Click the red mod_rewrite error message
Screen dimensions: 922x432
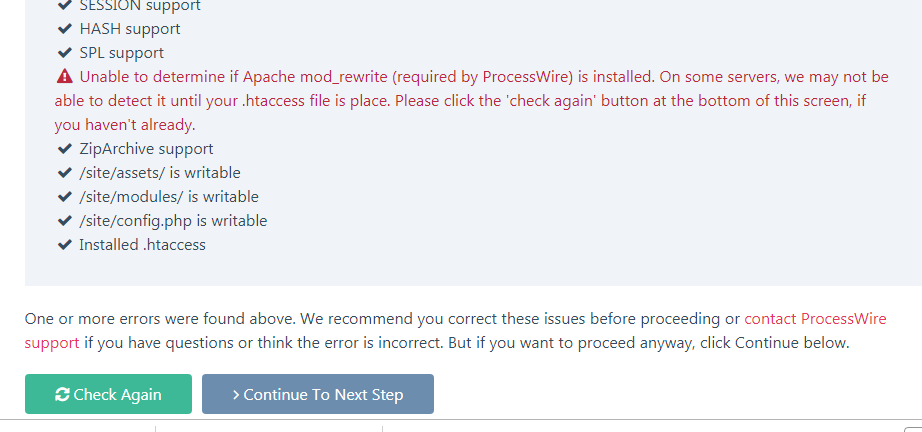470,101
